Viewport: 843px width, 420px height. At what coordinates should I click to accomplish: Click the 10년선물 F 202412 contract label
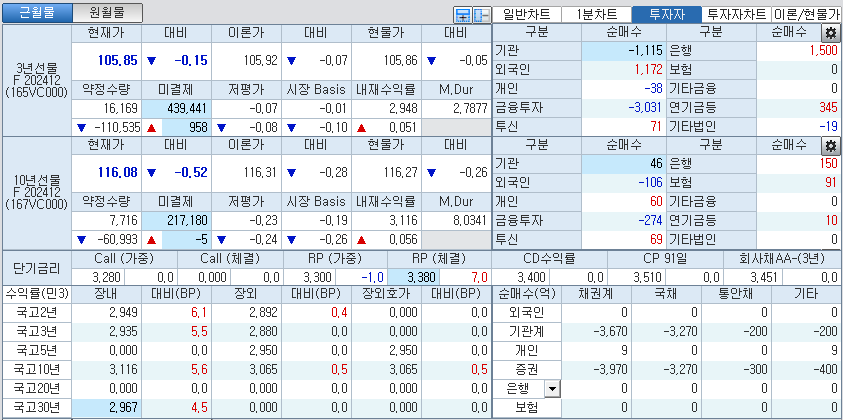(x=37, y=193)
